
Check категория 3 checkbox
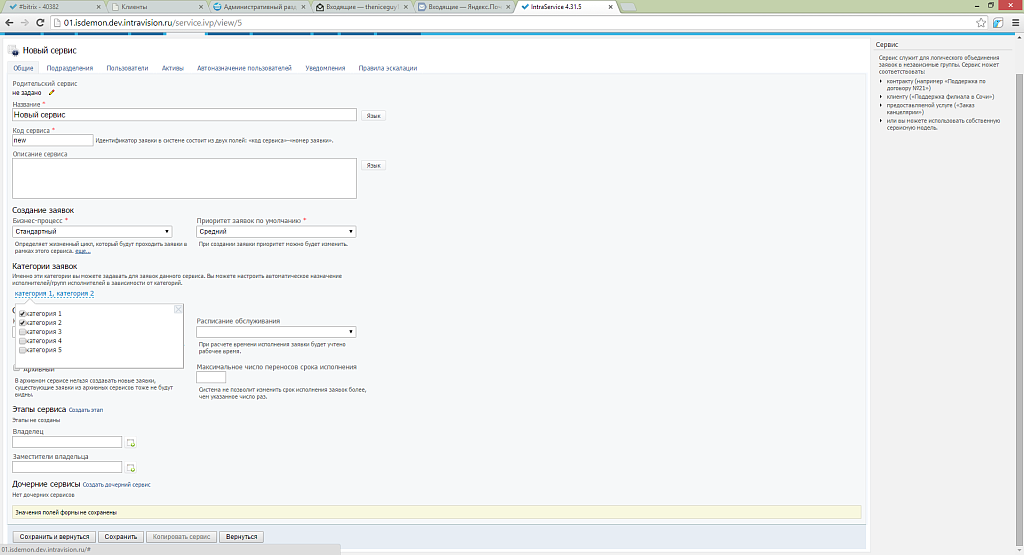click(22, 332)
